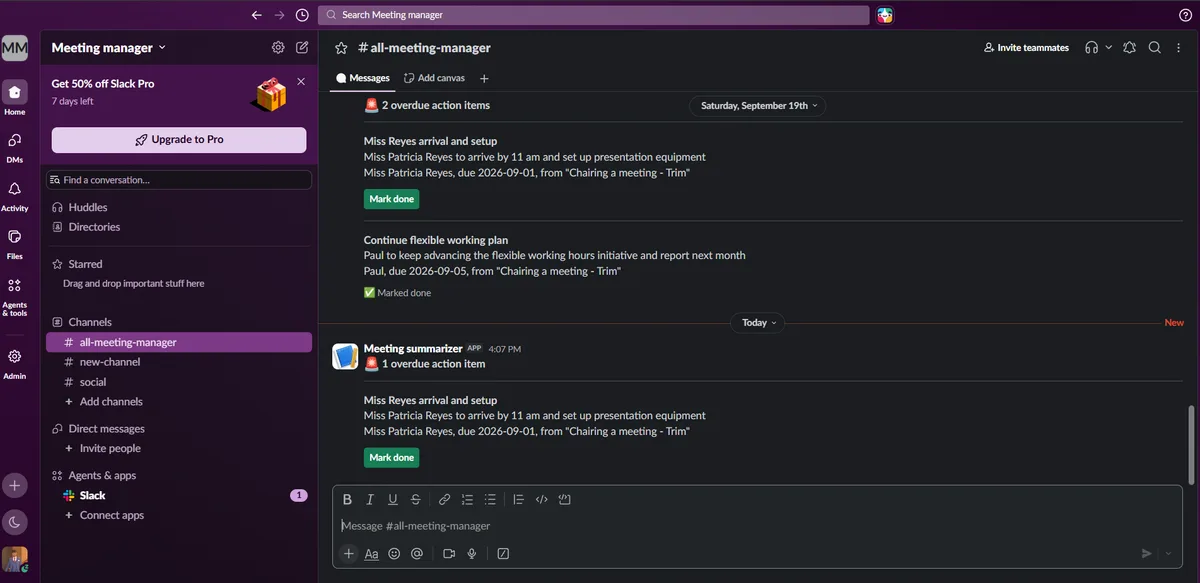This screenshot has height=583, width=1200.
Task: Click the plus attach button in composer
Action: (x=348, y=553)
